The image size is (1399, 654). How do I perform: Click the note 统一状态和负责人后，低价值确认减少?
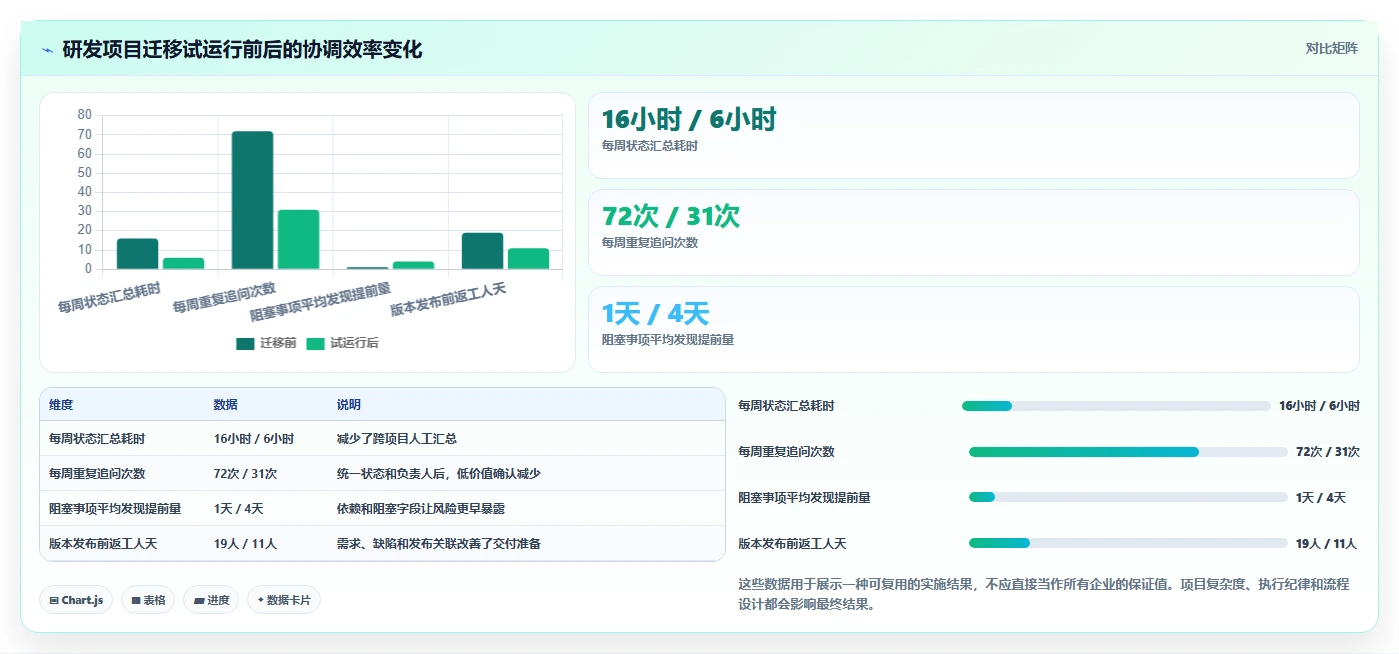(x=439, y=474)
